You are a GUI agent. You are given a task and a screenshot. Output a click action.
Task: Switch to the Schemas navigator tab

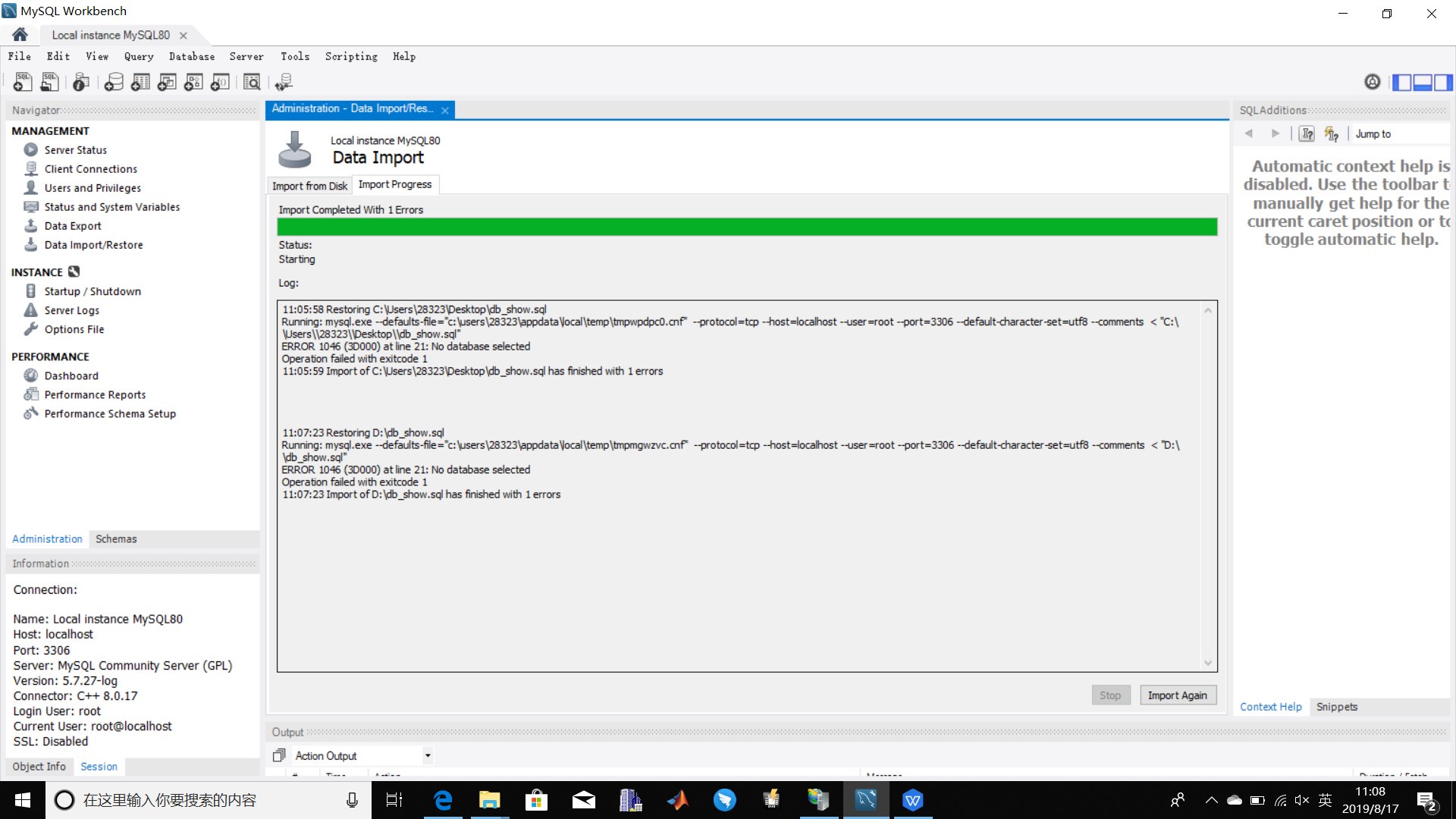pos(116,538)
